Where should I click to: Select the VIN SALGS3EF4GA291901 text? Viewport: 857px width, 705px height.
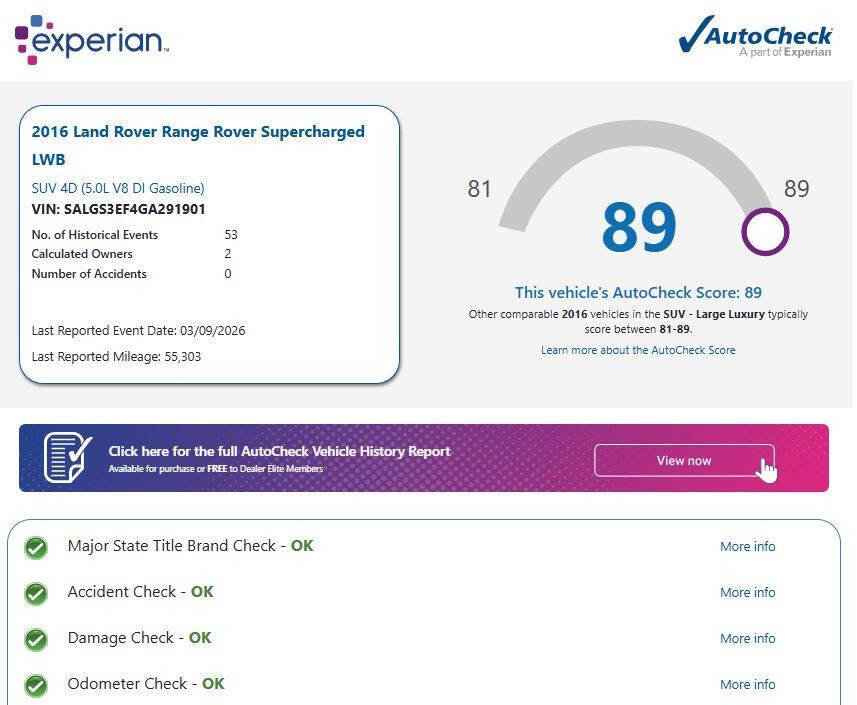pyautogui.click(x=119, y=209)
